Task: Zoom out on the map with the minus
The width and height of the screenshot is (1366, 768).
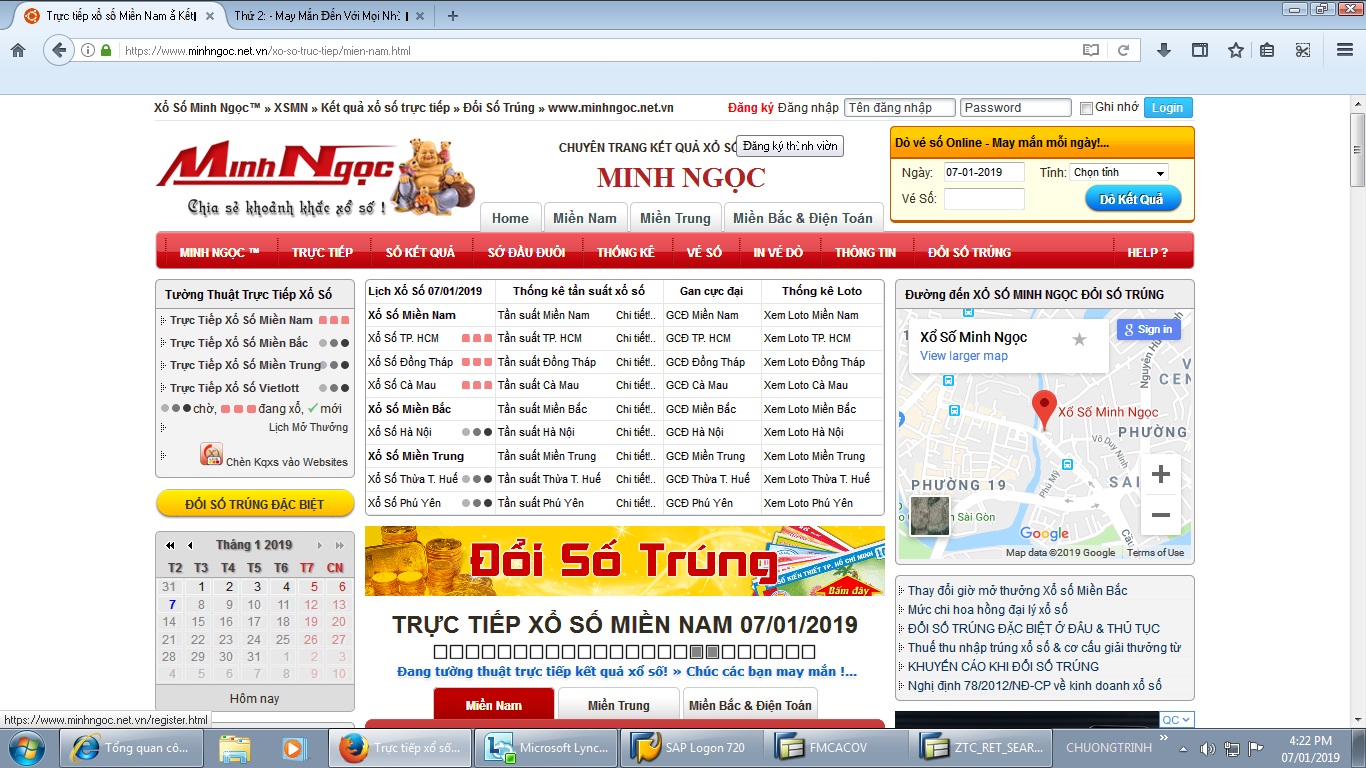Action: coord(1161,515)
